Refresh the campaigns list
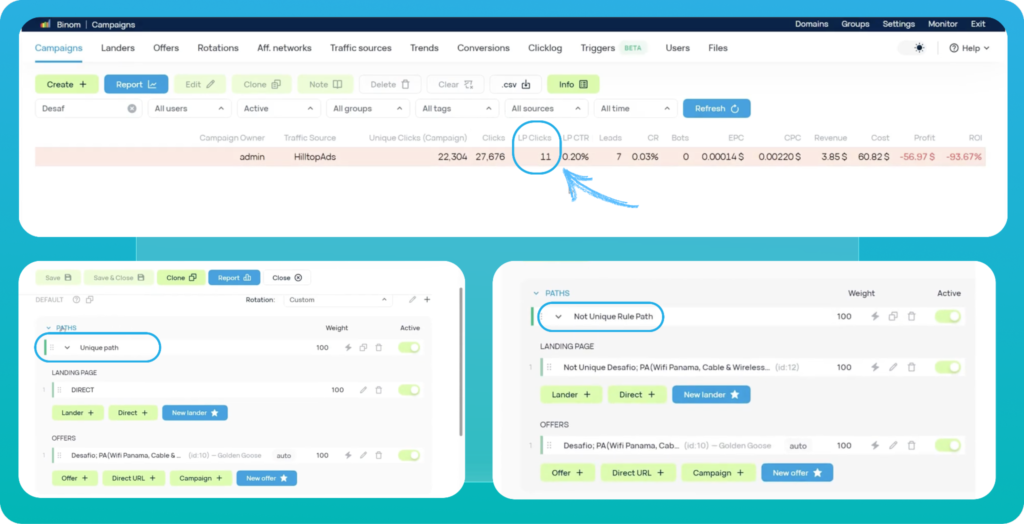 [716, 108]
